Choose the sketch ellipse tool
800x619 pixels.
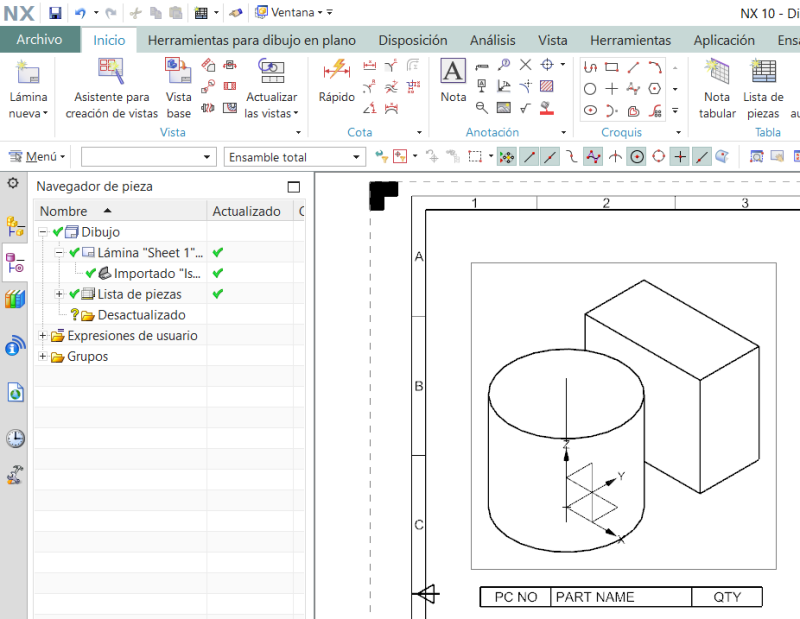point(590,110)
